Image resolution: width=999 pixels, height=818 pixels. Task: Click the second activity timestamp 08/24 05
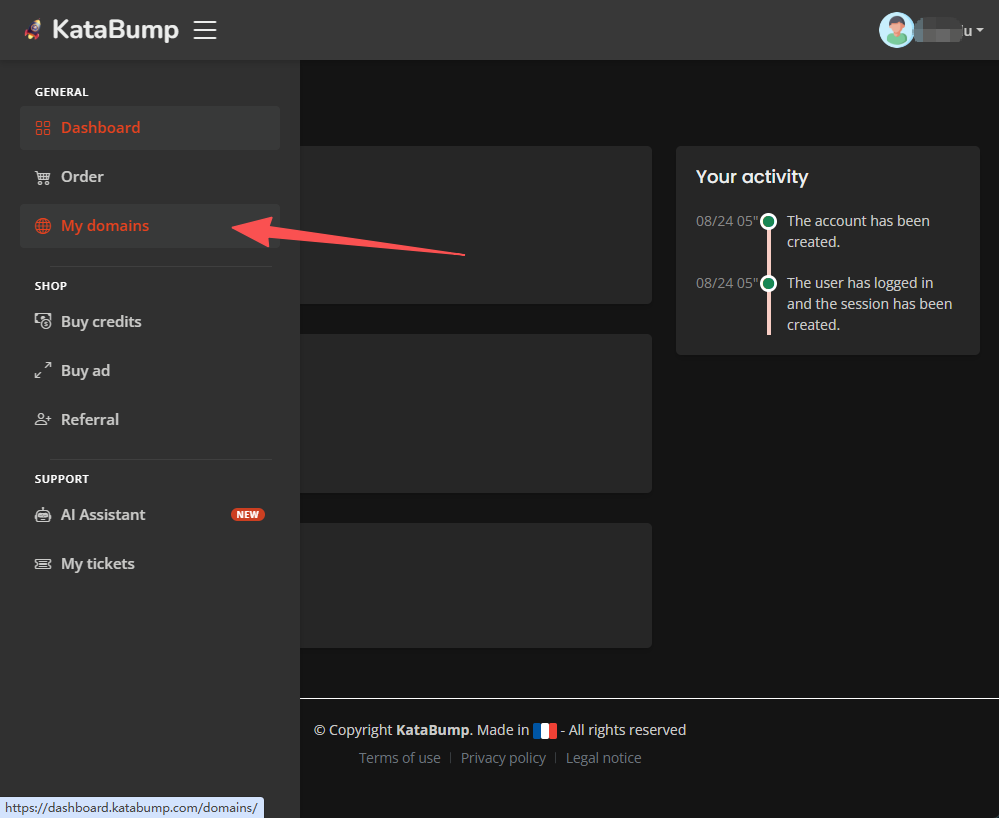pyautogui.click(x=727, y=283)
